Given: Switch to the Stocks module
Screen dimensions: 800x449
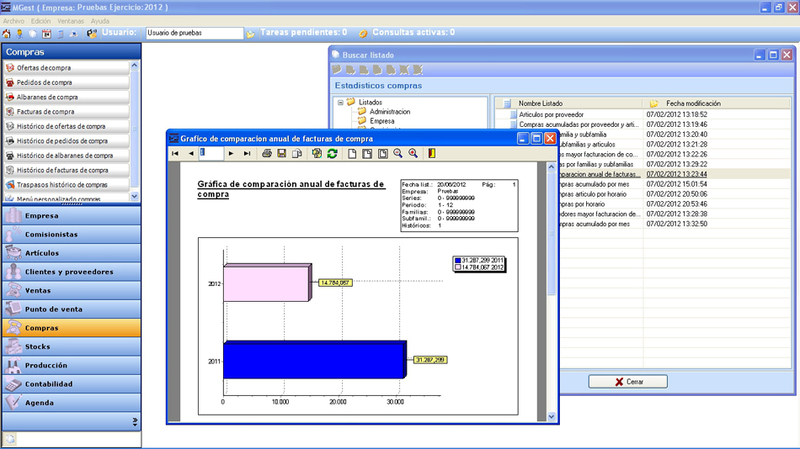Looking at the screenshot, I should (x=71, y=346).
